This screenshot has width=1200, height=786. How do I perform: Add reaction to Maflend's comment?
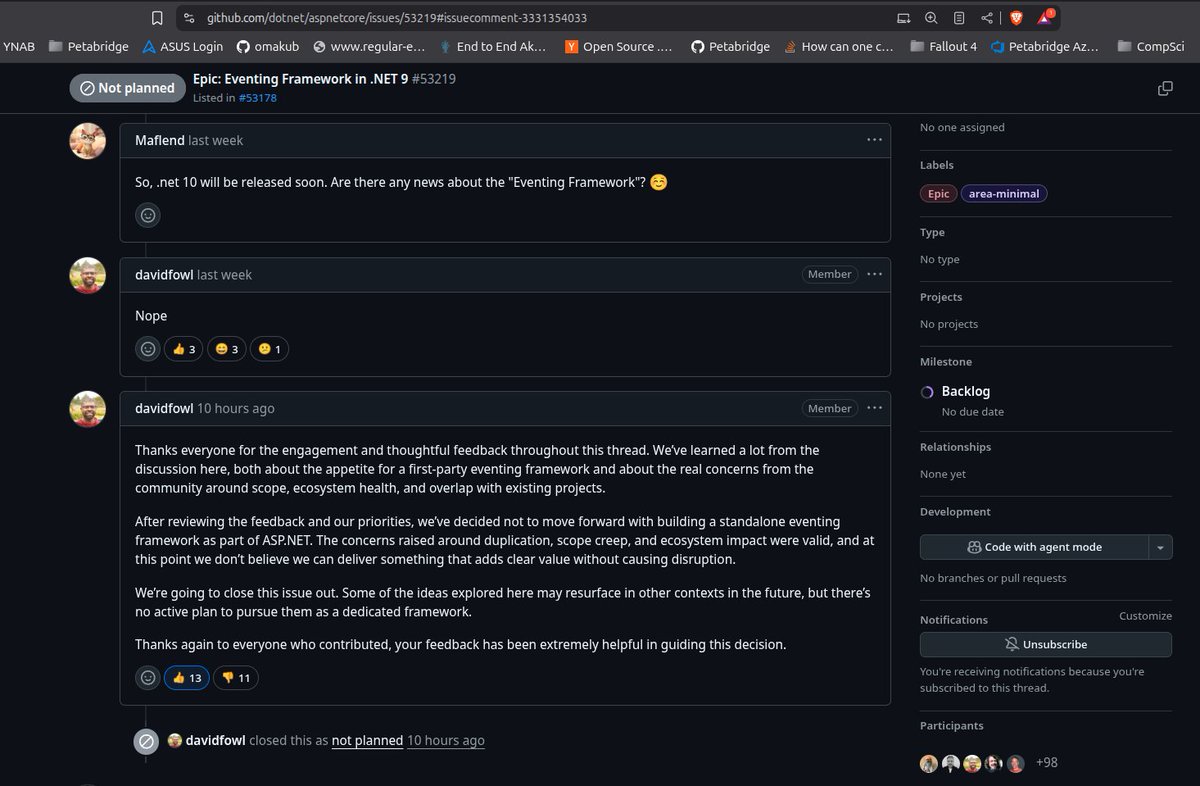click(148, 214)
